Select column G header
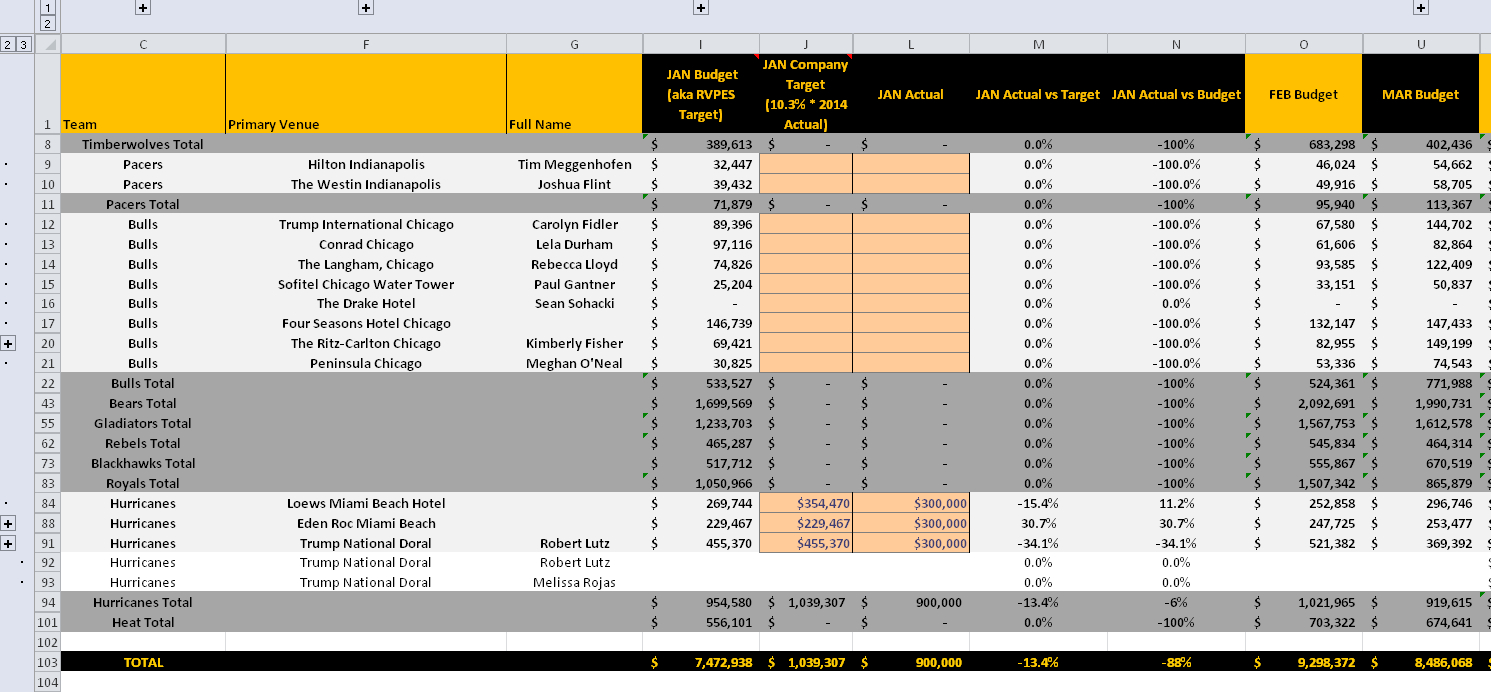The image size is (1491, 692). pos(574,44)
